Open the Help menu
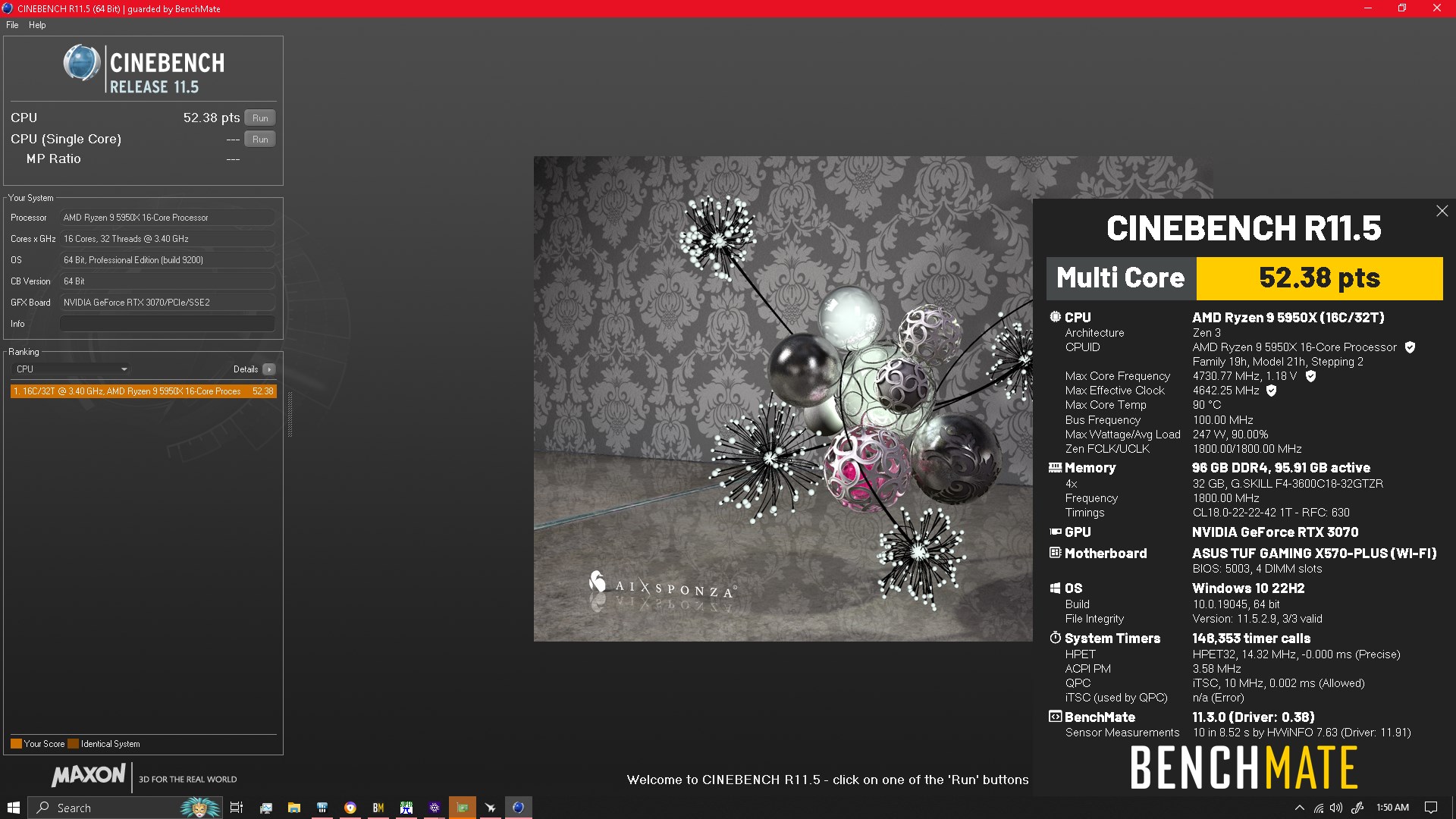The width and height of the screenshot is (1456, 819). click(x=37, y=25)
